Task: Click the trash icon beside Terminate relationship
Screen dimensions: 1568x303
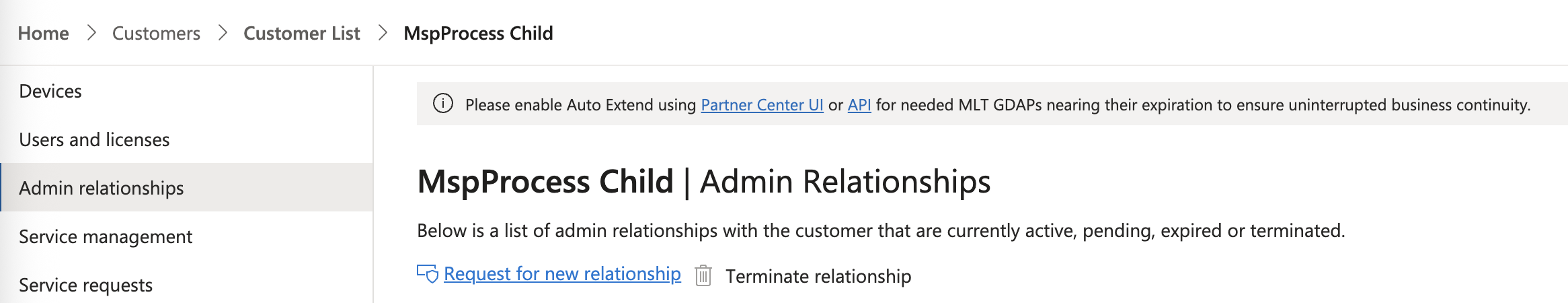Action: pyautogui.click(x=703, y=275)
